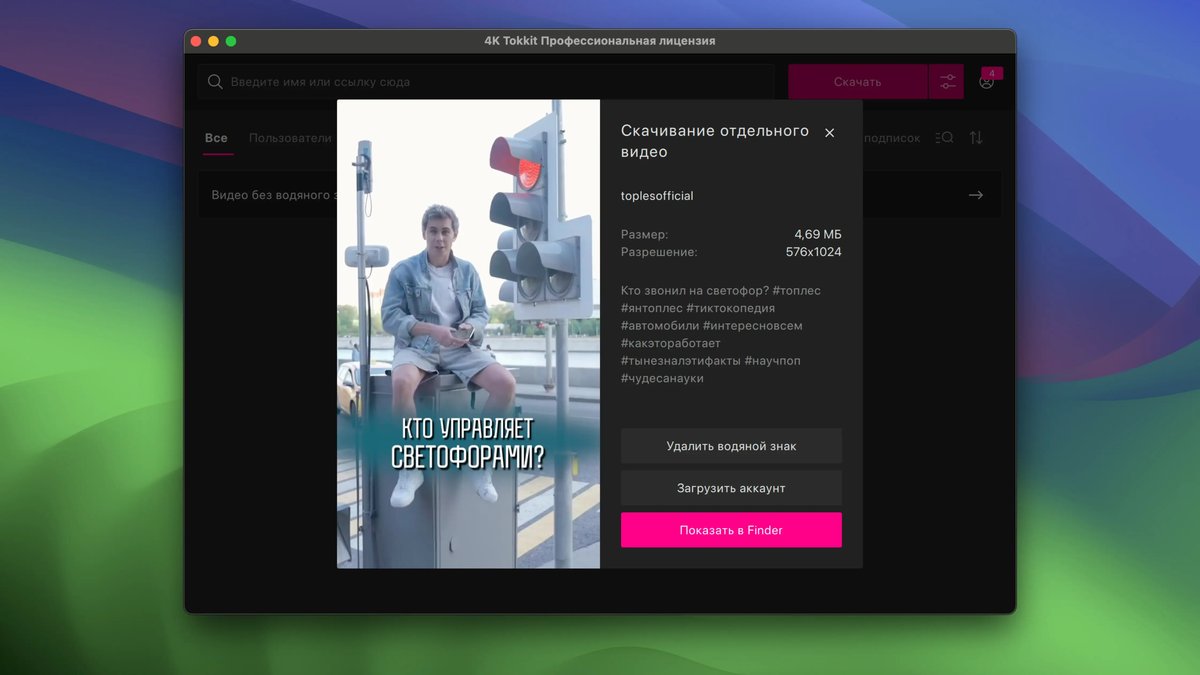Viewport: 1200px width, 675px height.
Task: Switch to the Все tab
Action: [x=216, y=138]
